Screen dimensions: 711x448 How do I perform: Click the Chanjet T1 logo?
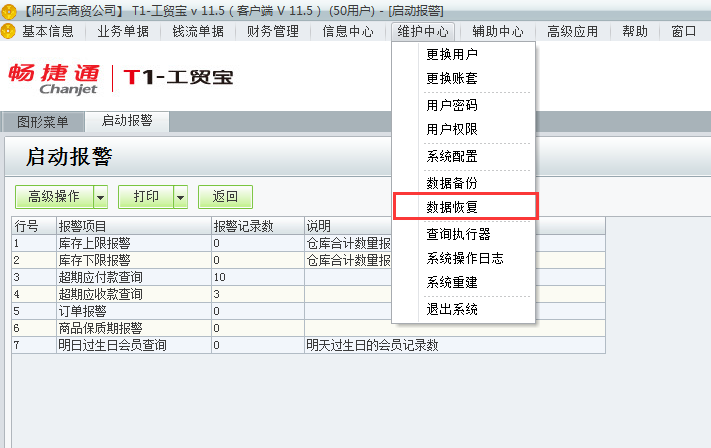coord(120,77)
